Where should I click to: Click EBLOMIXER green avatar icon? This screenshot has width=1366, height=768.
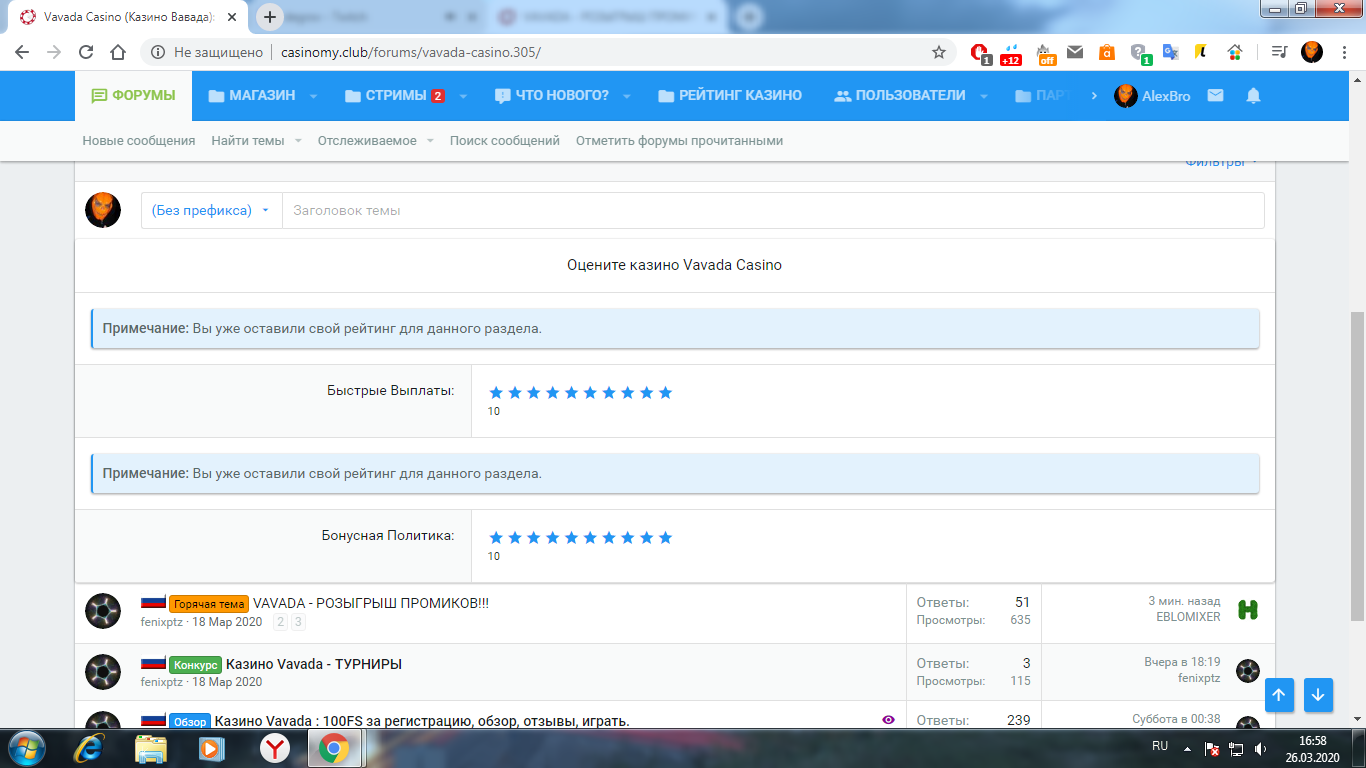pos(1247,610)
